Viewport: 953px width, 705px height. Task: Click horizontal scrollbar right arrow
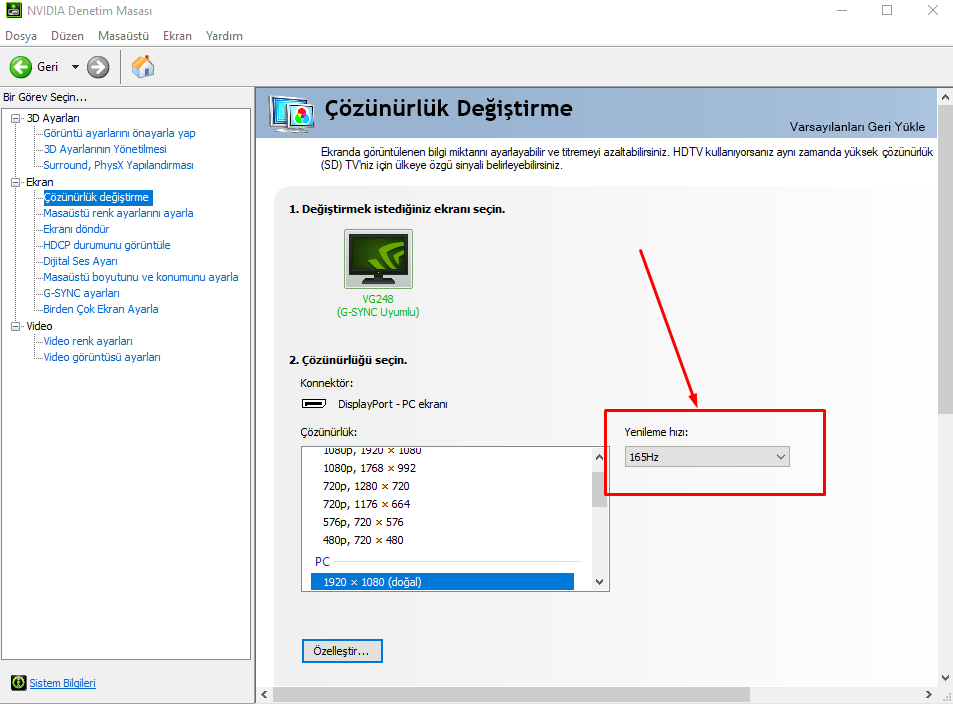(929, 694)
